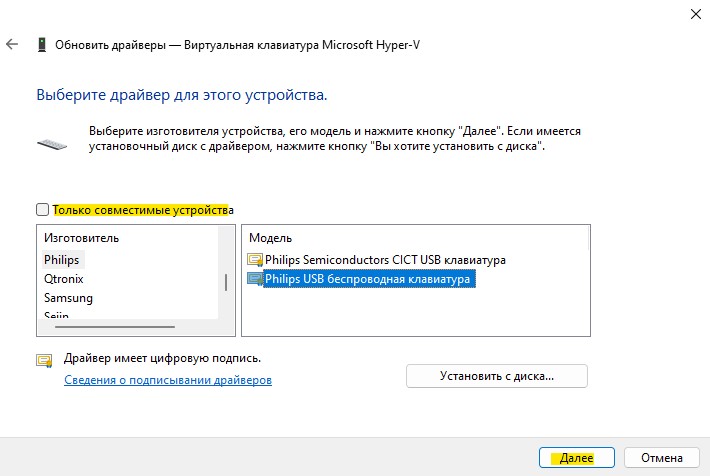Choose Philips Semiconductors CICT USB клавиатура model

coord(385,260)
